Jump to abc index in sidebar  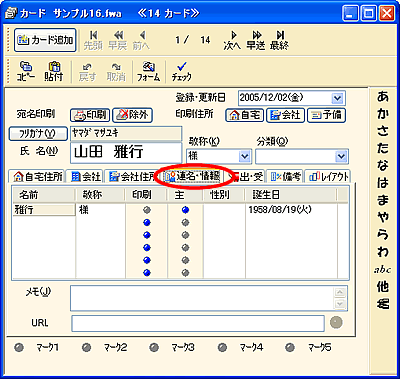click(x=383, y=270)
